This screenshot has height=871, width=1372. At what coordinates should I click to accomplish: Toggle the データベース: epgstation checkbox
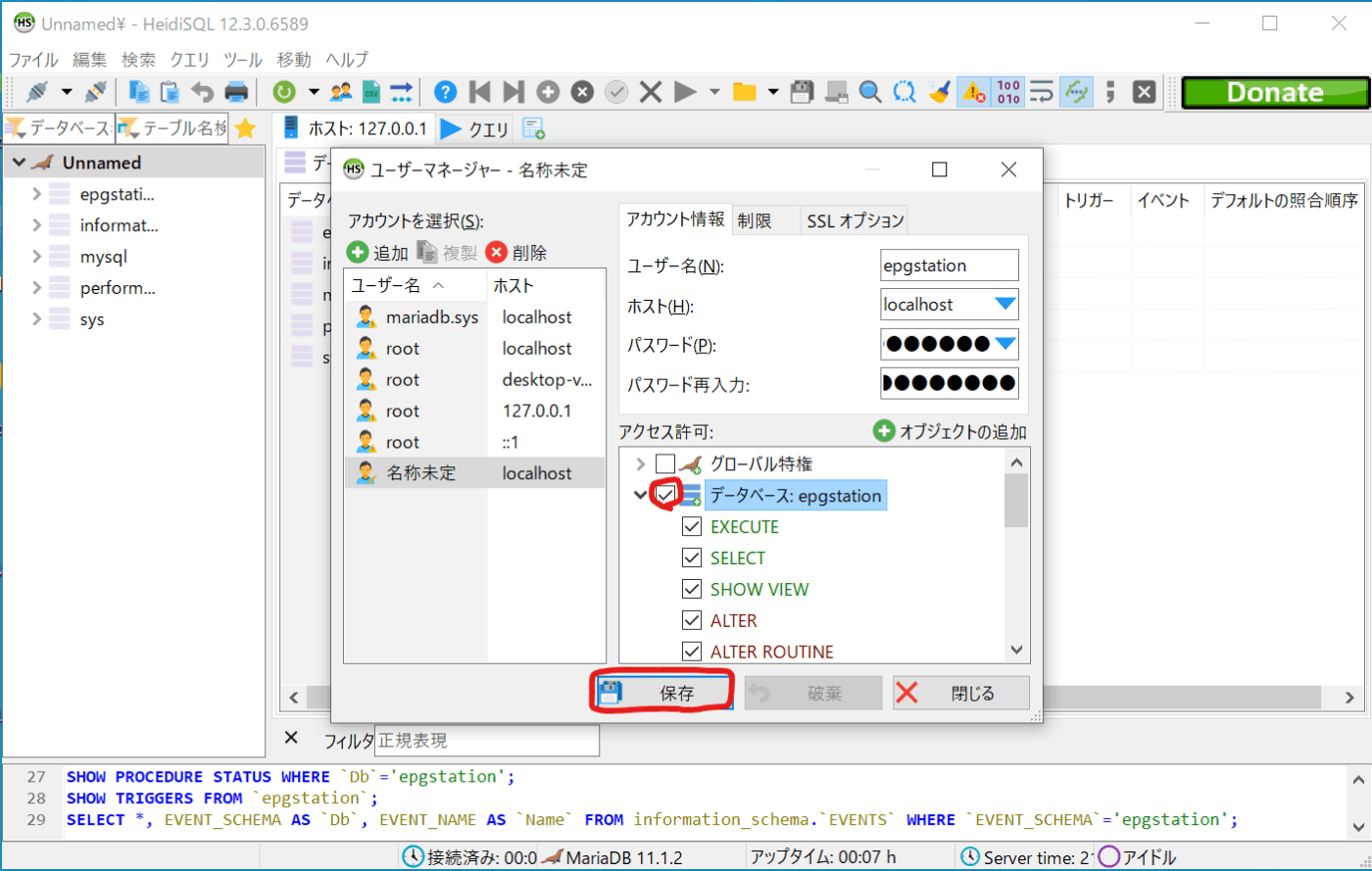click(x=665, y=496)
